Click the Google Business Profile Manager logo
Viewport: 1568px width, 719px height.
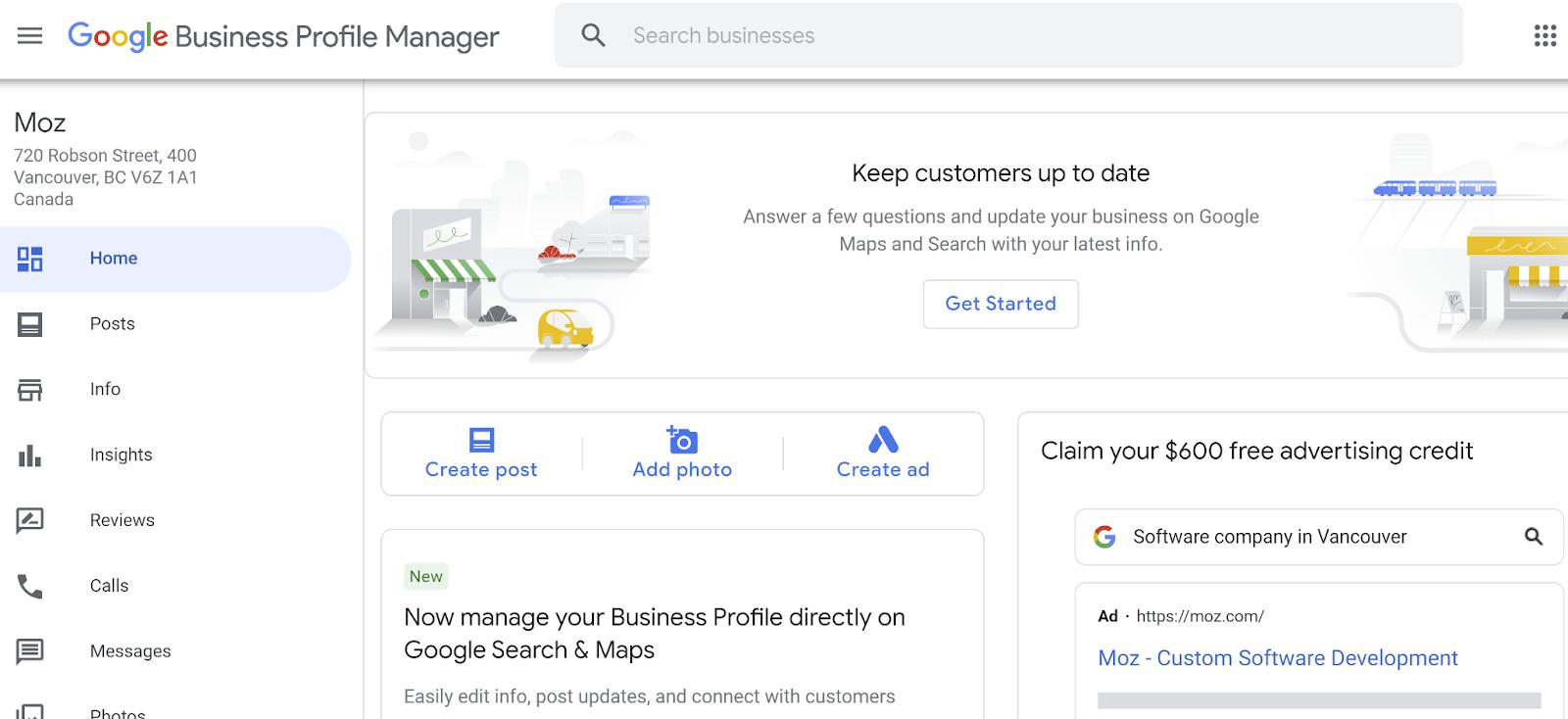pos(283,36)
